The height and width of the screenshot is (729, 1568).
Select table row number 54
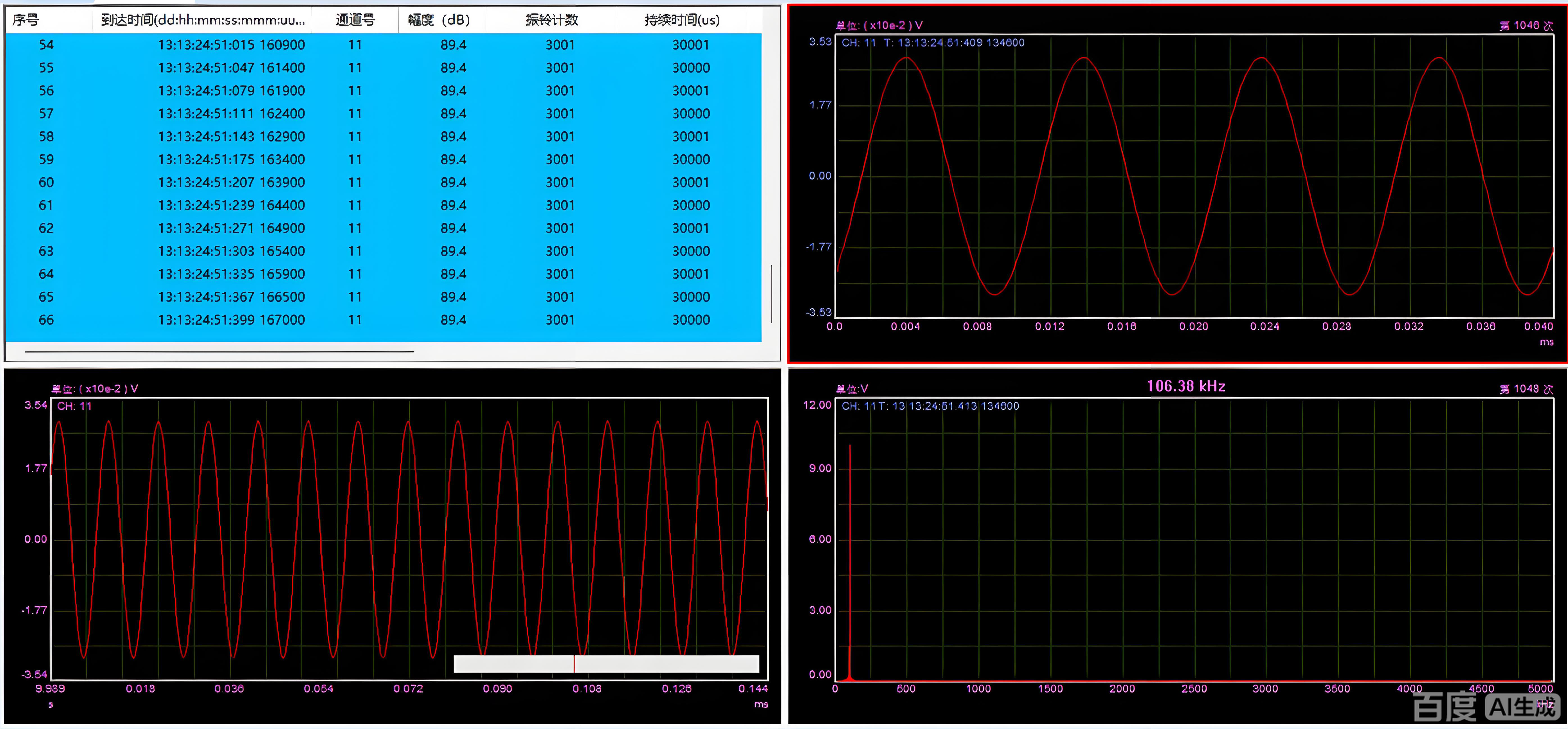click(46, 45)
